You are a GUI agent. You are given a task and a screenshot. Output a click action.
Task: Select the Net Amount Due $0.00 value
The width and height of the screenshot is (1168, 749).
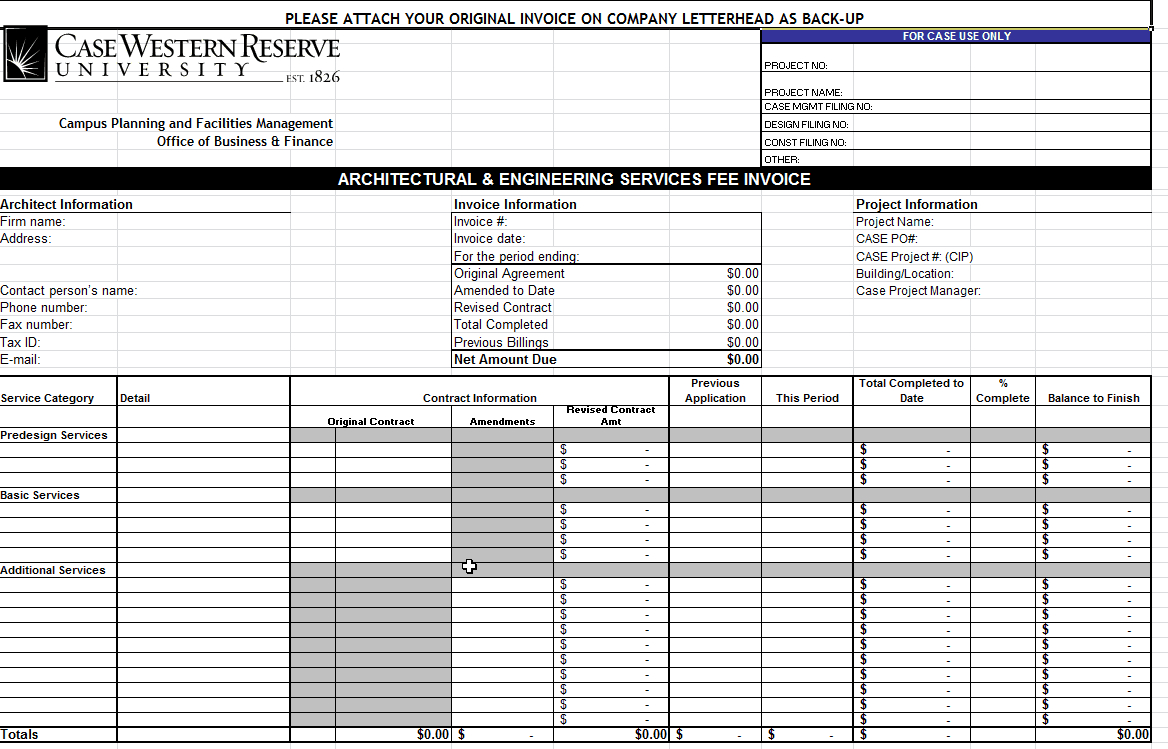point(743,360)
